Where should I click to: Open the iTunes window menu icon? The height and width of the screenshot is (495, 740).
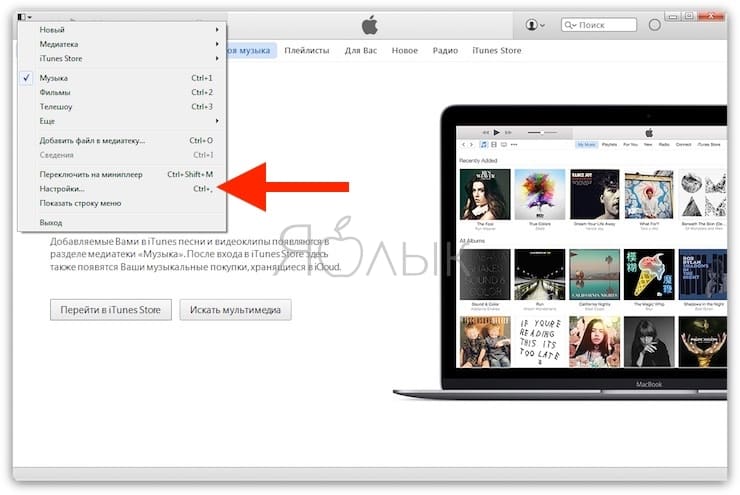point(24,17)
